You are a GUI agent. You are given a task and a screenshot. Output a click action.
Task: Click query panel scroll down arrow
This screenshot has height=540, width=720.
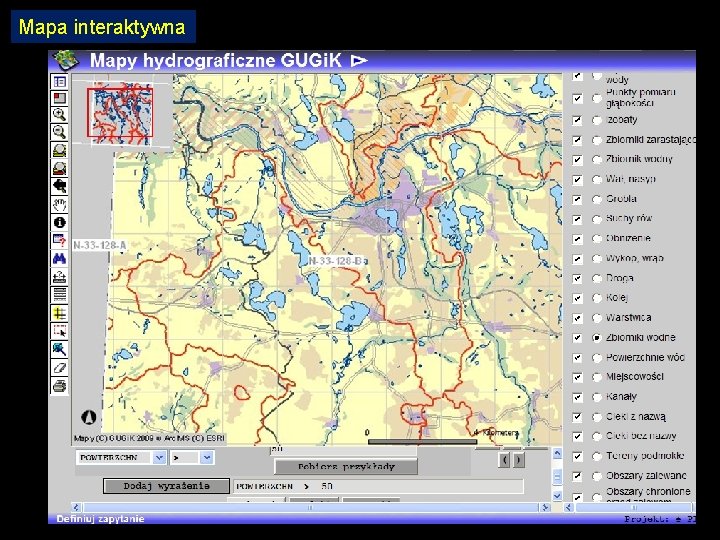557,495
